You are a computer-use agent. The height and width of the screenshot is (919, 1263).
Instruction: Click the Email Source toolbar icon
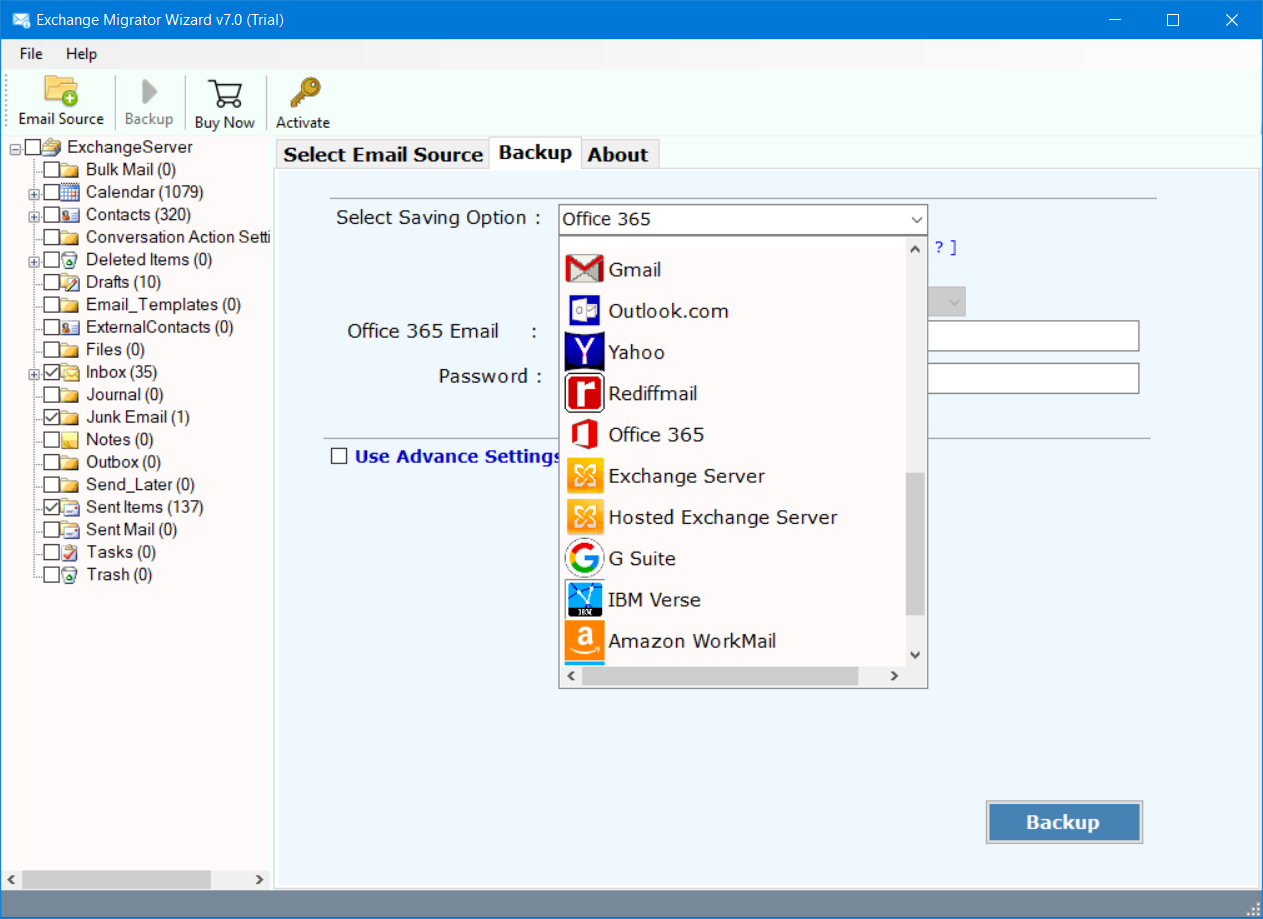point(61,92)
